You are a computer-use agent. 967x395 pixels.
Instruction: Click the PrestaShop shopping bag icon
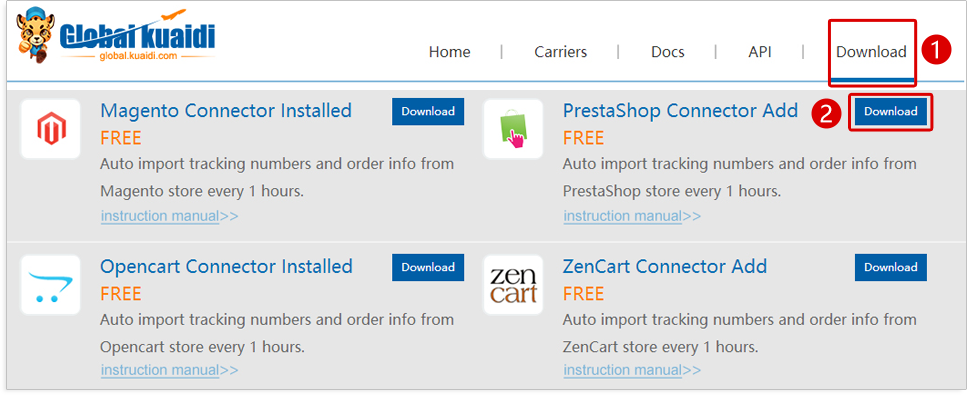513,129
